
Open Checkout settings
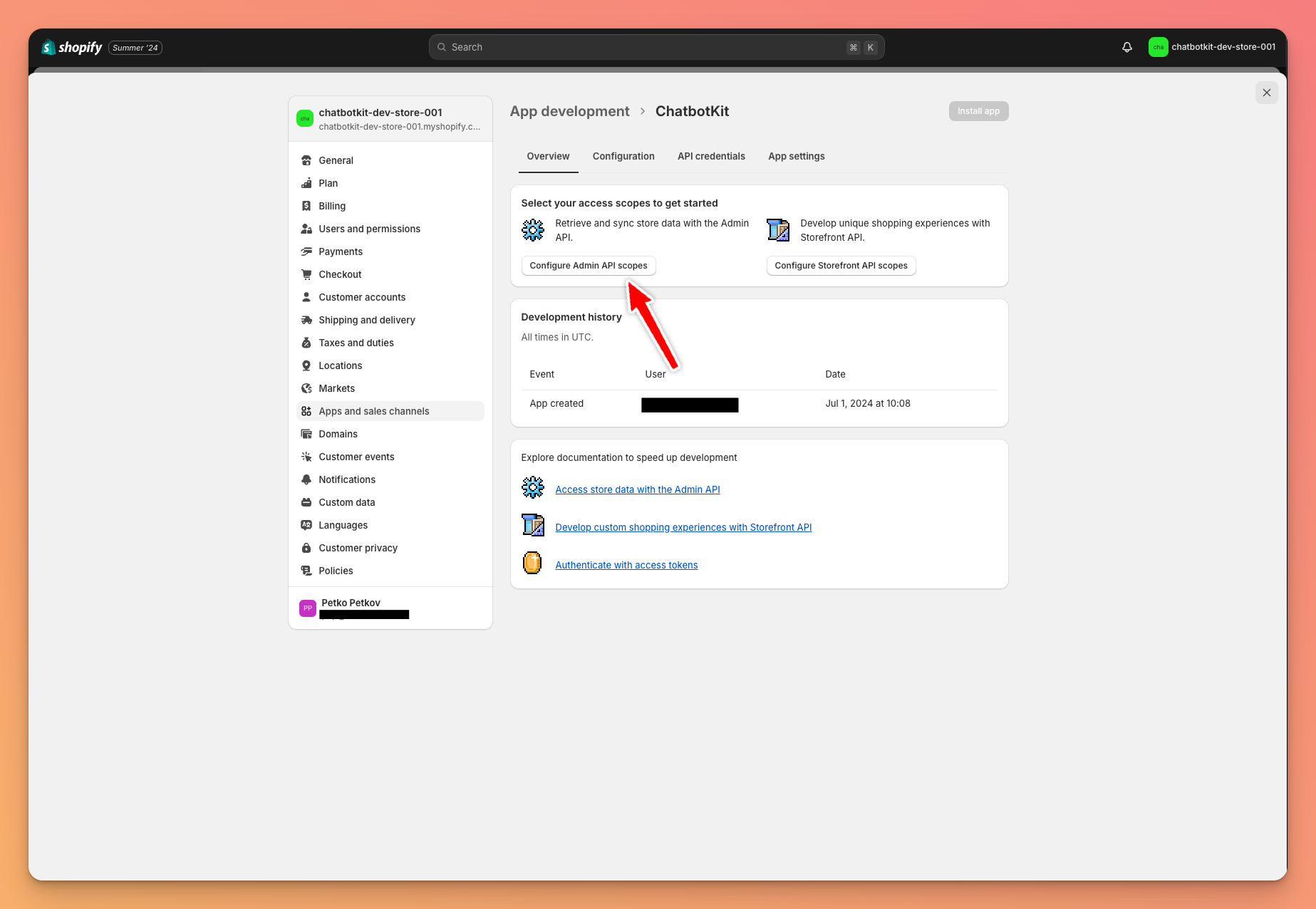(x=390, y=274)
